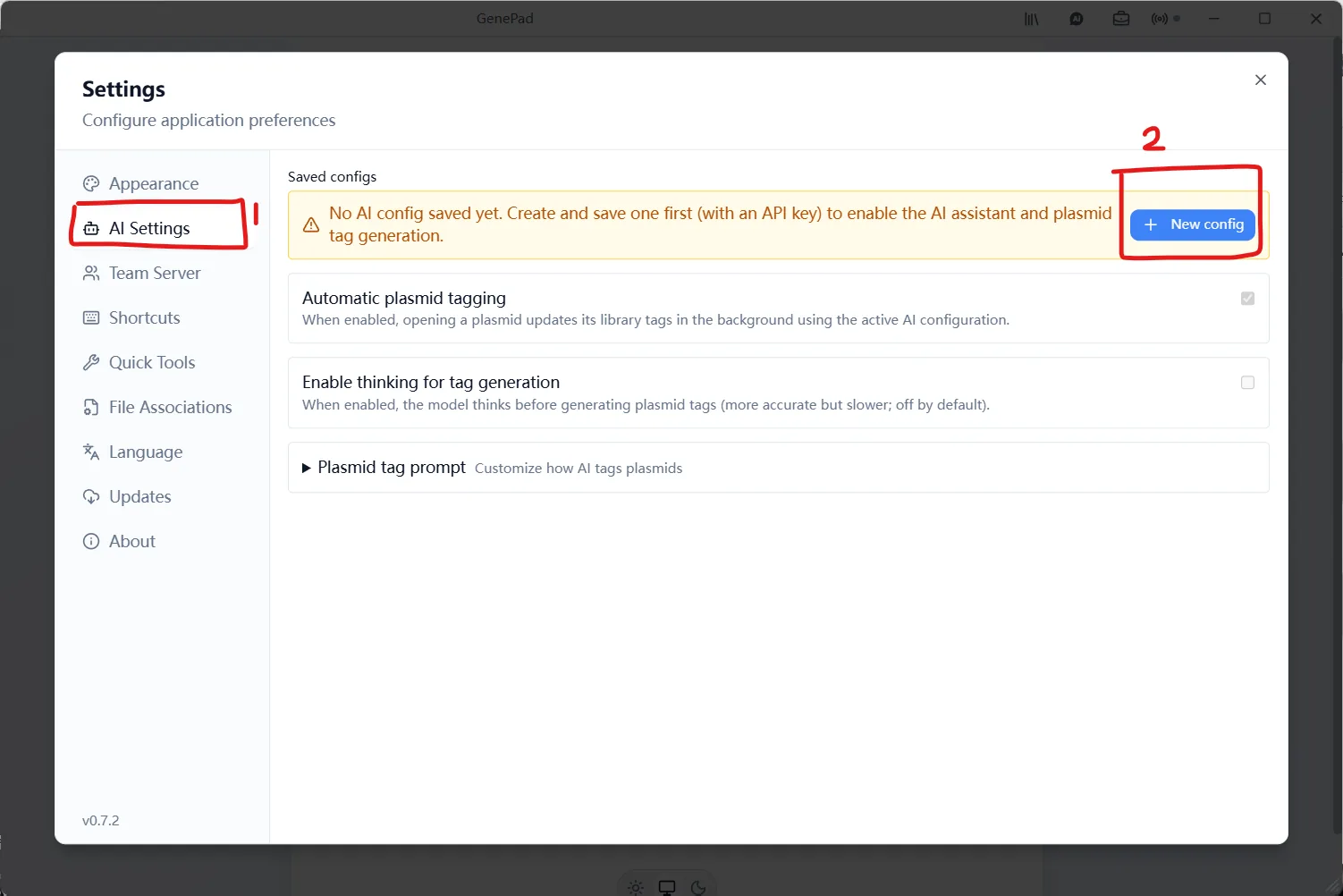Enable thinking for tag generation checkbox
This screenshot has width=1343, height=896.
tap(1247, 383)
